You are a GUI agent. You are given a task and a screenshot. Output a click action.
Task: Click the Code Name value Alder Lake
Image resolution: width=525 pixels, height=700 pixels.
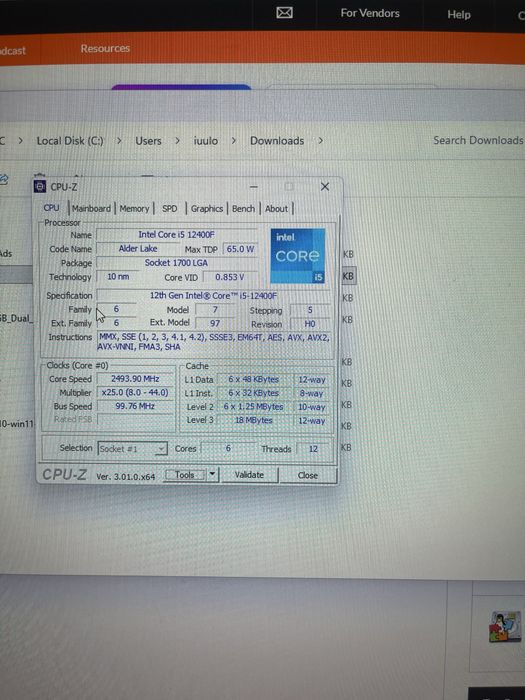pyautogui.click(x=138, y=249)
